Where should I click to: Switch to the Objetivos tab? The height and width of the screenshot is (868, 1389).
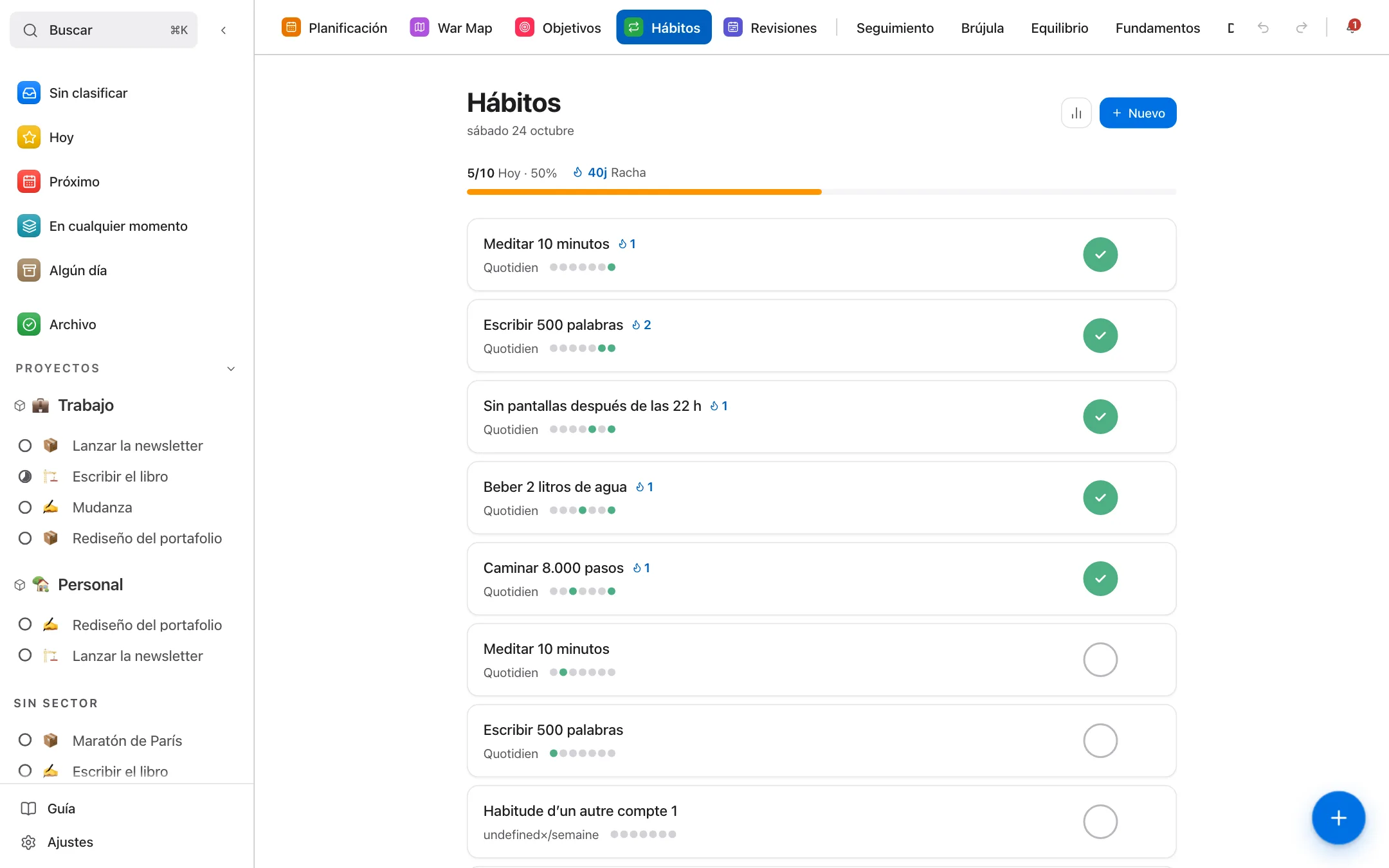point(558,28)
